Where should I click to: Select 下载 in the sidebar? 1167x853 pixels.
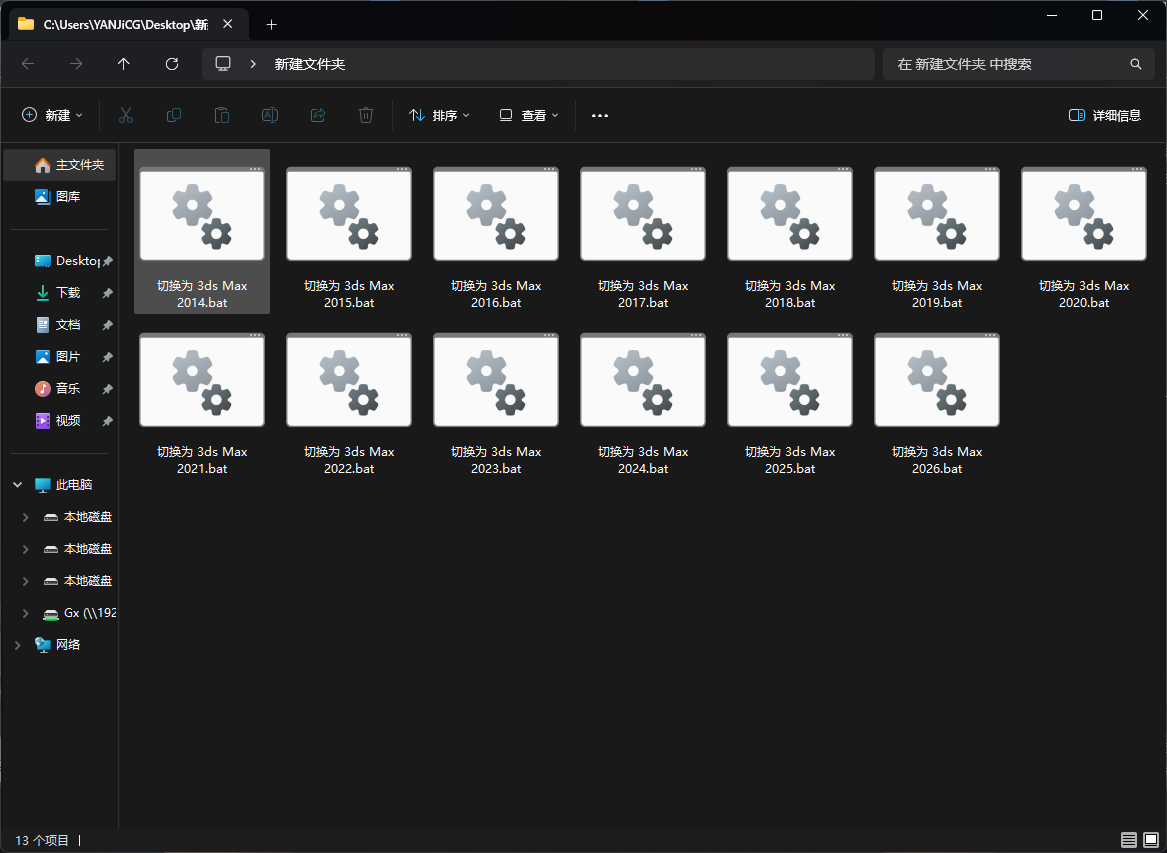coord(68,293)
